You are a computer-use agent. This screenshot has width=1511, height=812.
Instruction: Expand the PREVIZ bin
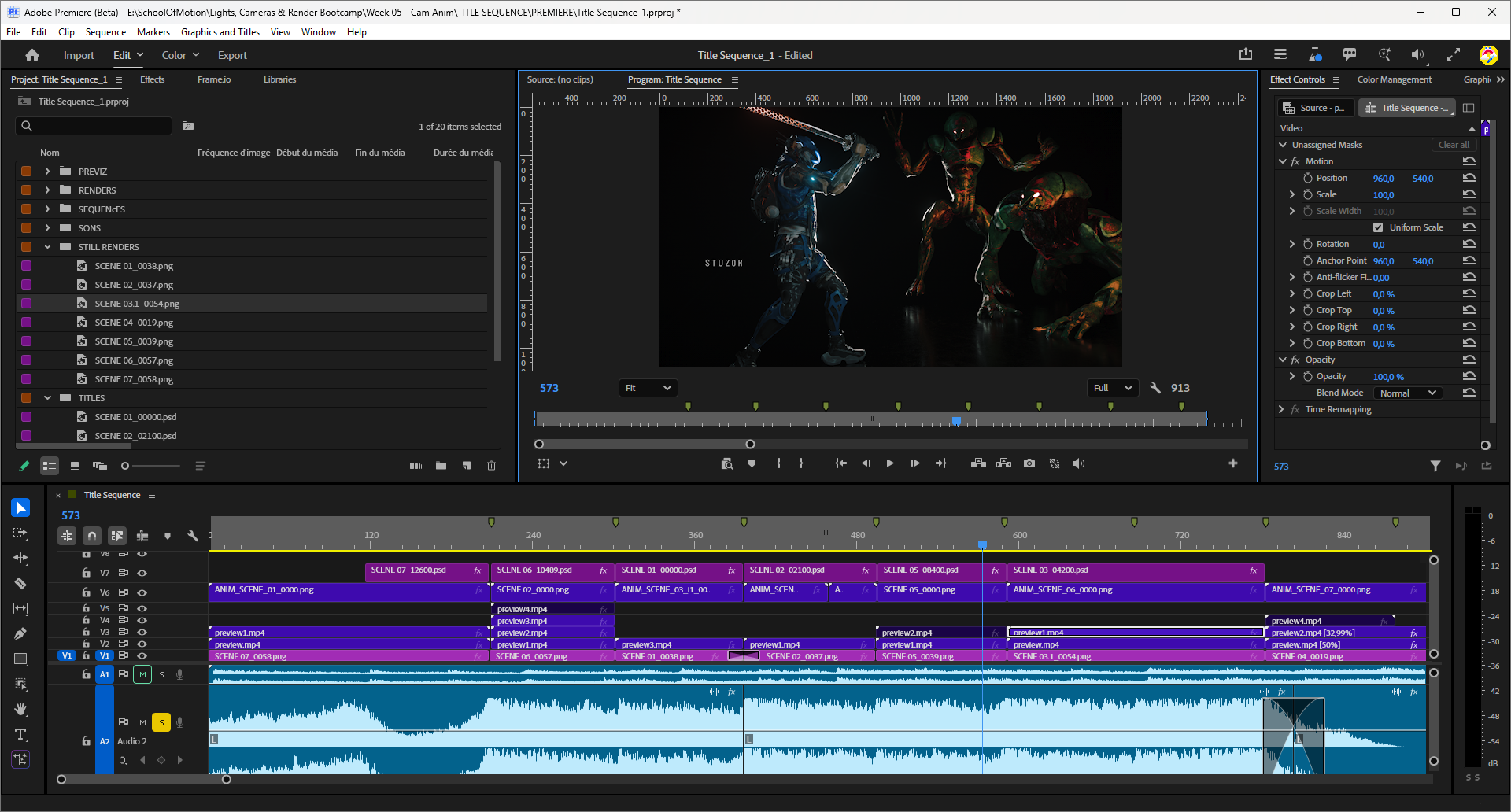tap(47, 171)
